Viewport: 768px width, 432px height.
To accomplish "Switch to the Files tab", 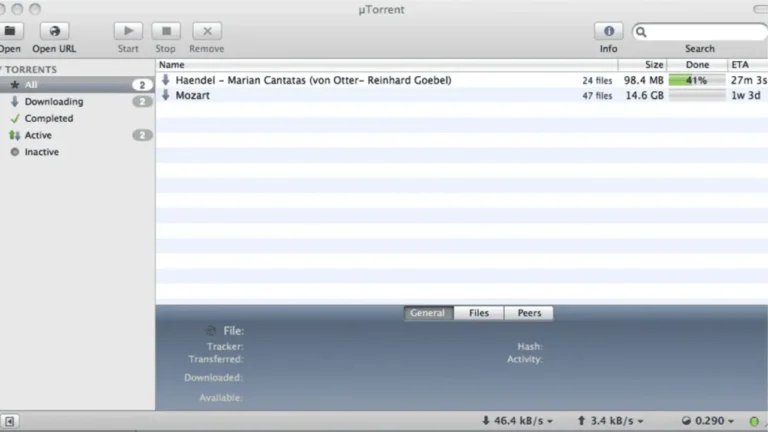I will pyautogui.click(x=479, y=313).
